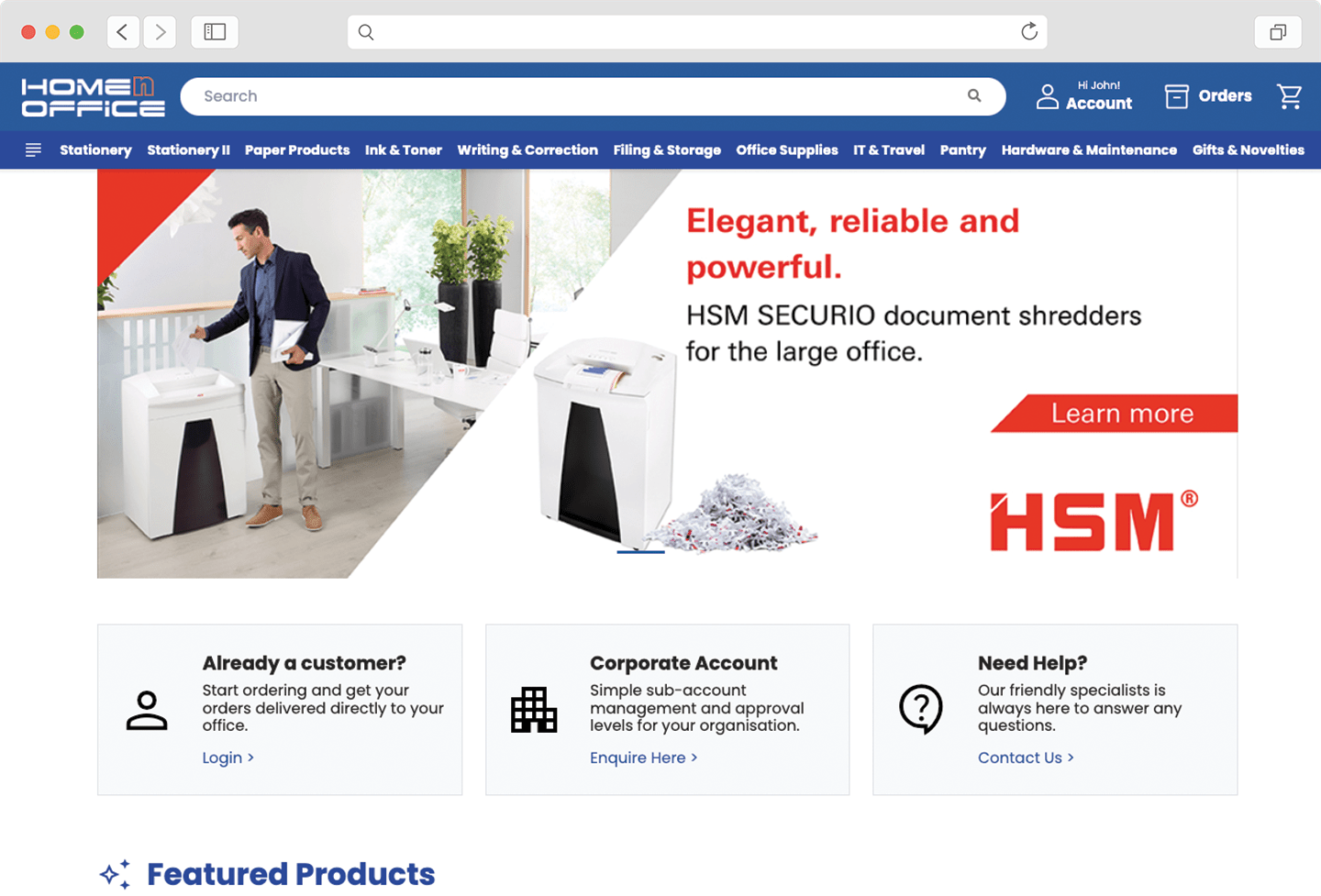Click the "Featured Products" heading
Image resolution: width=1321 pixels, height=896 pixels.
[x=291, y=874]
